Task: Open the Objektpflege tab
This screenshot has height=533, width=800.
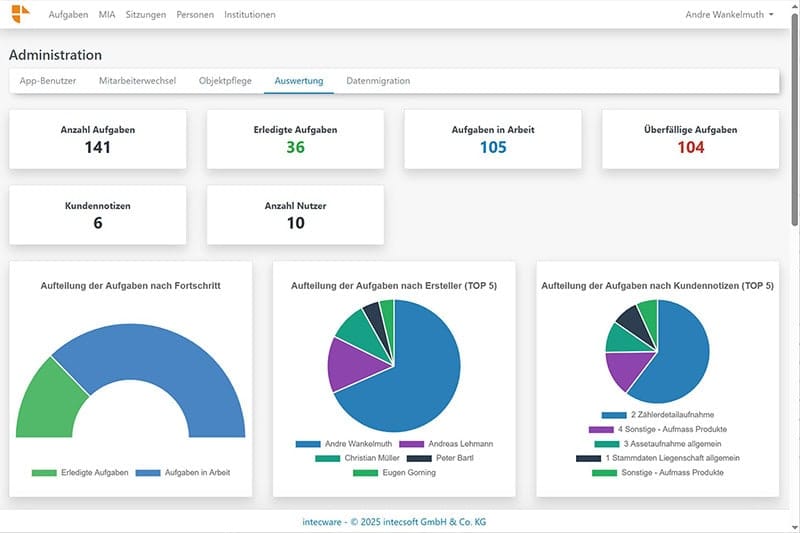Action: (225, 81)
